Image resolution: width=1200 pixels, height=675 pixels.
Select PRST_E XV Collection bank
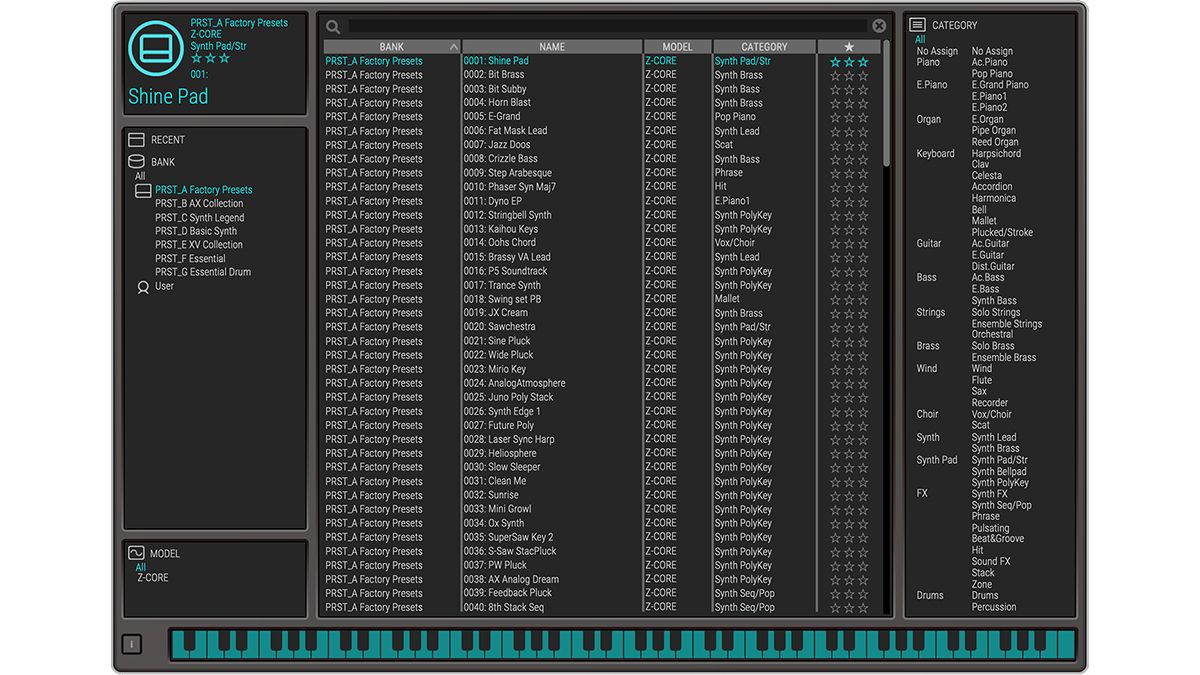click(199, 245)
